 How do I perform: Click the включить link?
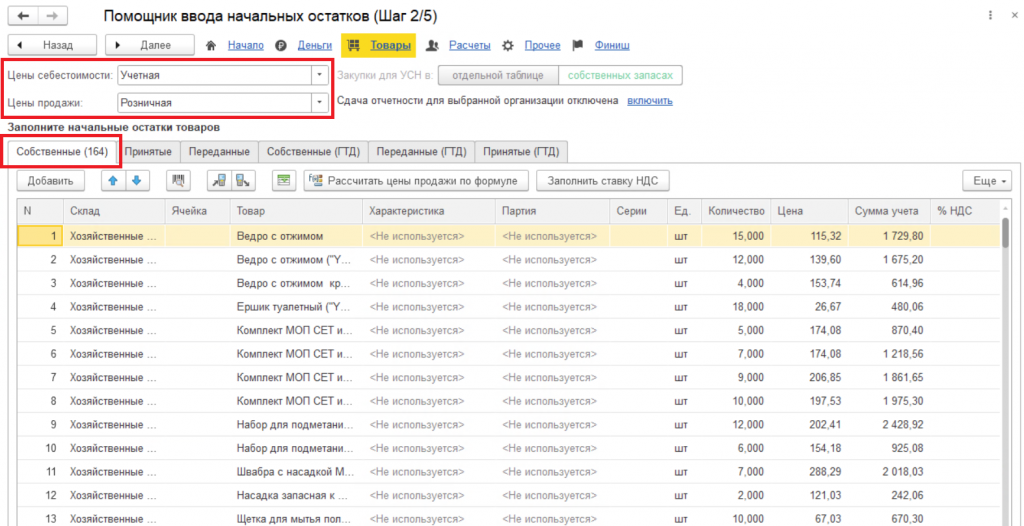coord(650,101)
